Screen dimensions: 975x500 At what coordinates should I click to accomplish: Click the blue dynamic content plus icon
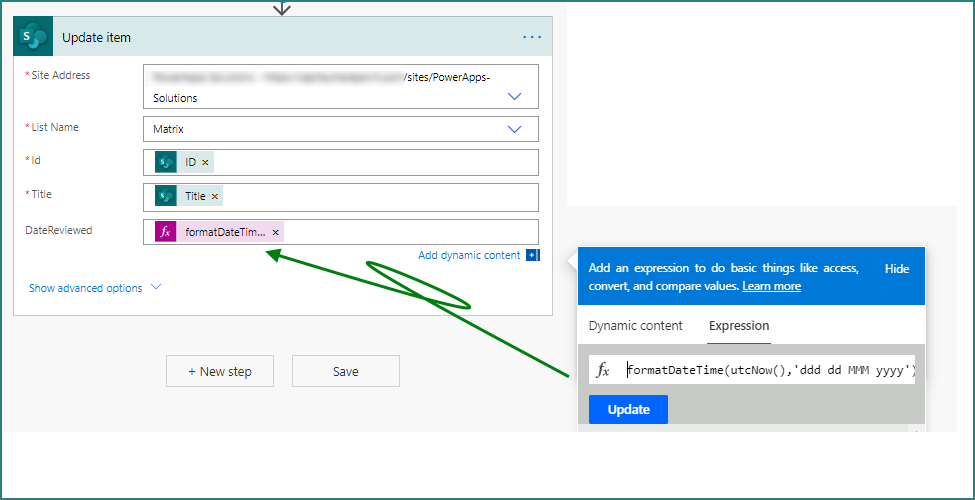tap(533, 255)
